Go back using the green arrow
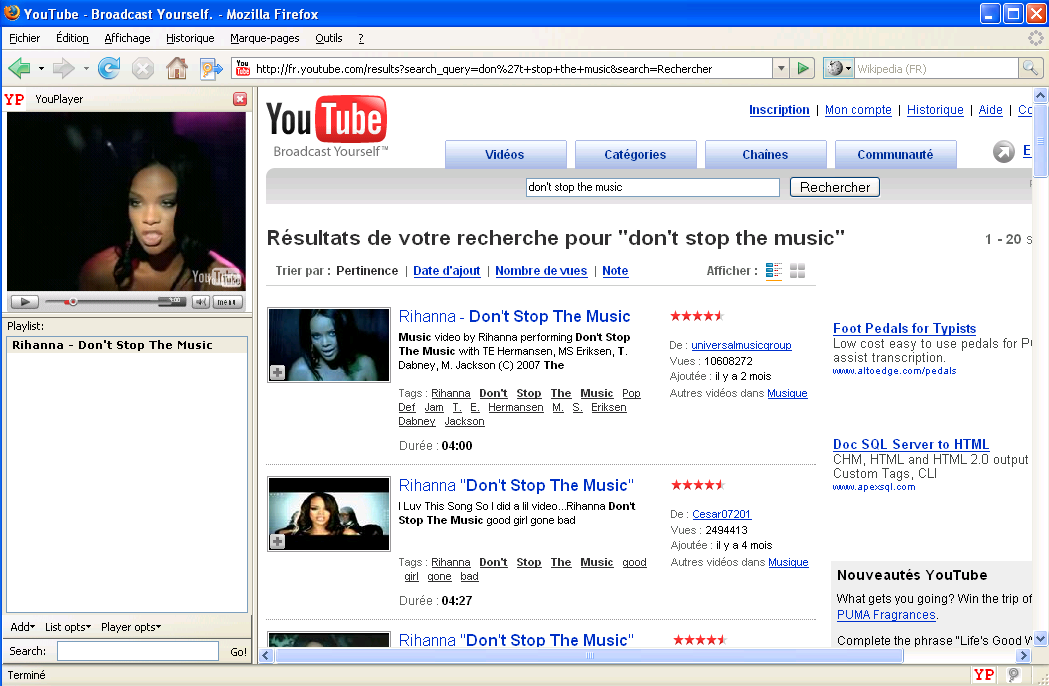This screenshot has height=686, width=1049. (19, 68)
